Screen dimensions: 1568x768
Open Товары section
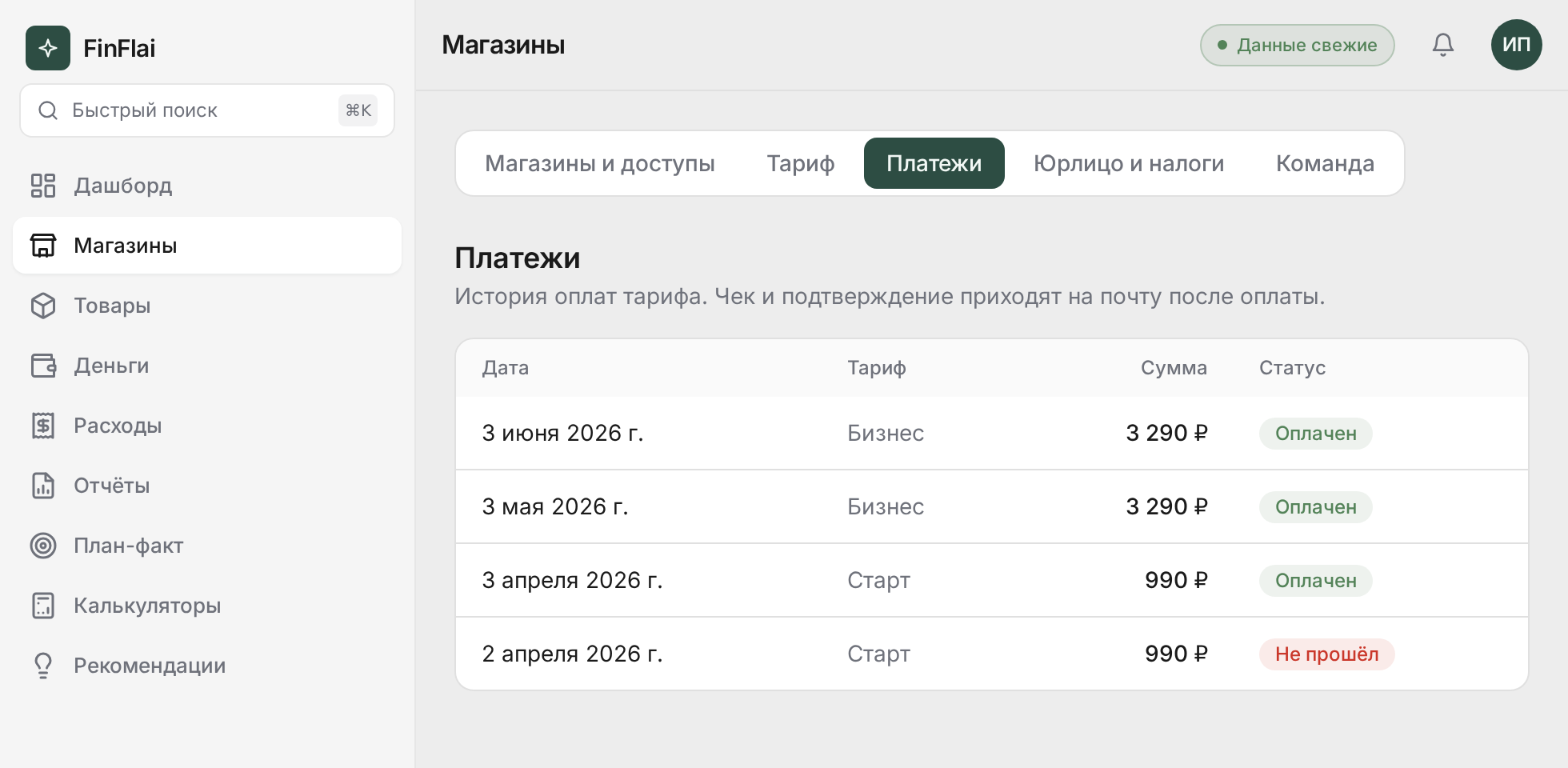207,306
